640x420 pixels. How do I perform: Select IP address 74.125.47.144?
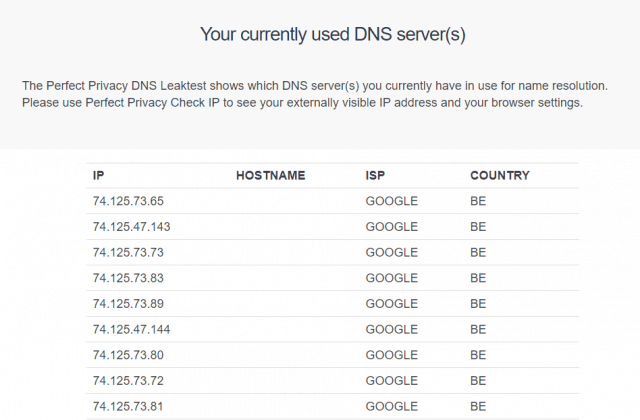point(131,330)
